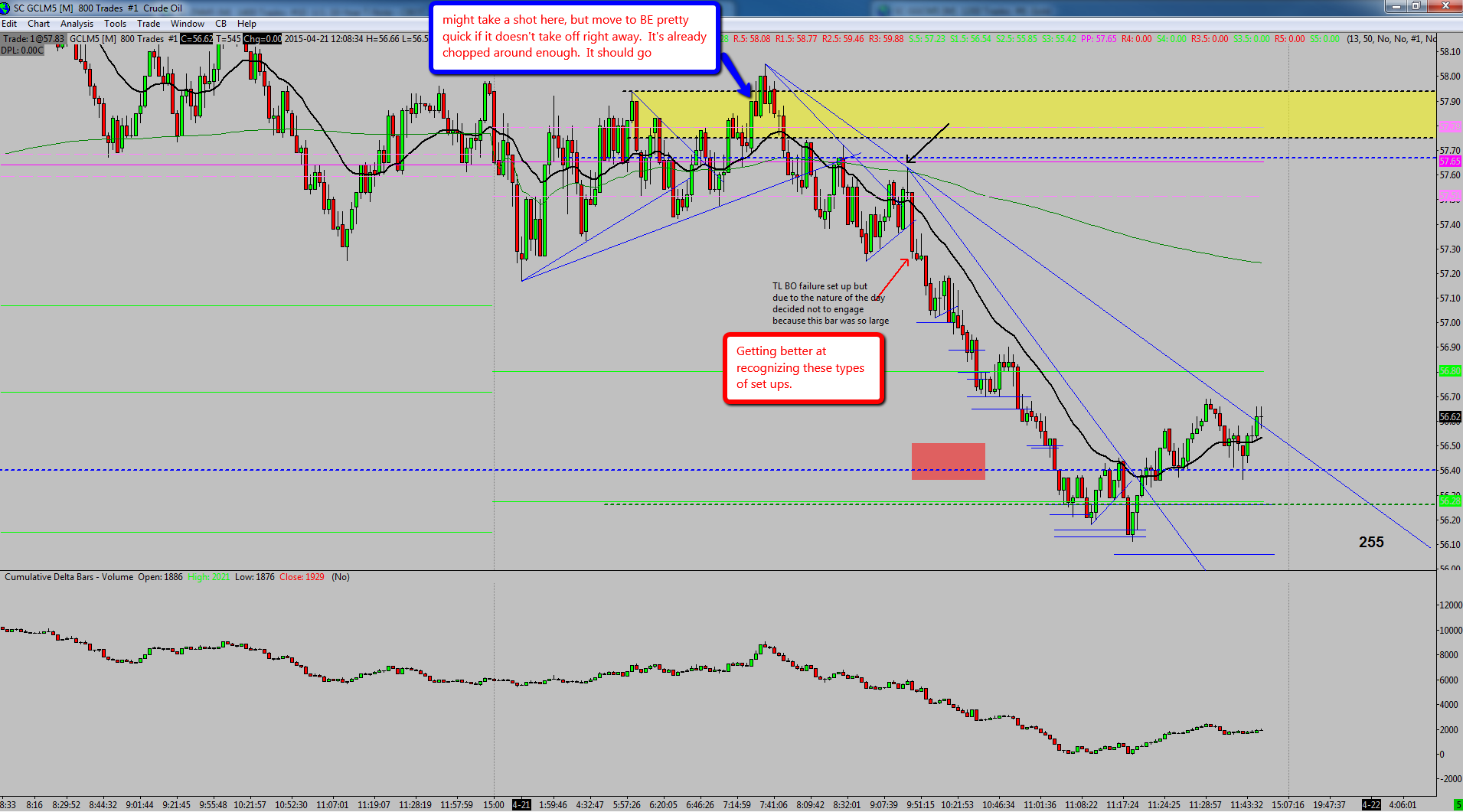This screenshot has width=1463, height=812.
Task: Click the 'Low: 1876' delta value
Action: click(x=255, y=577)
